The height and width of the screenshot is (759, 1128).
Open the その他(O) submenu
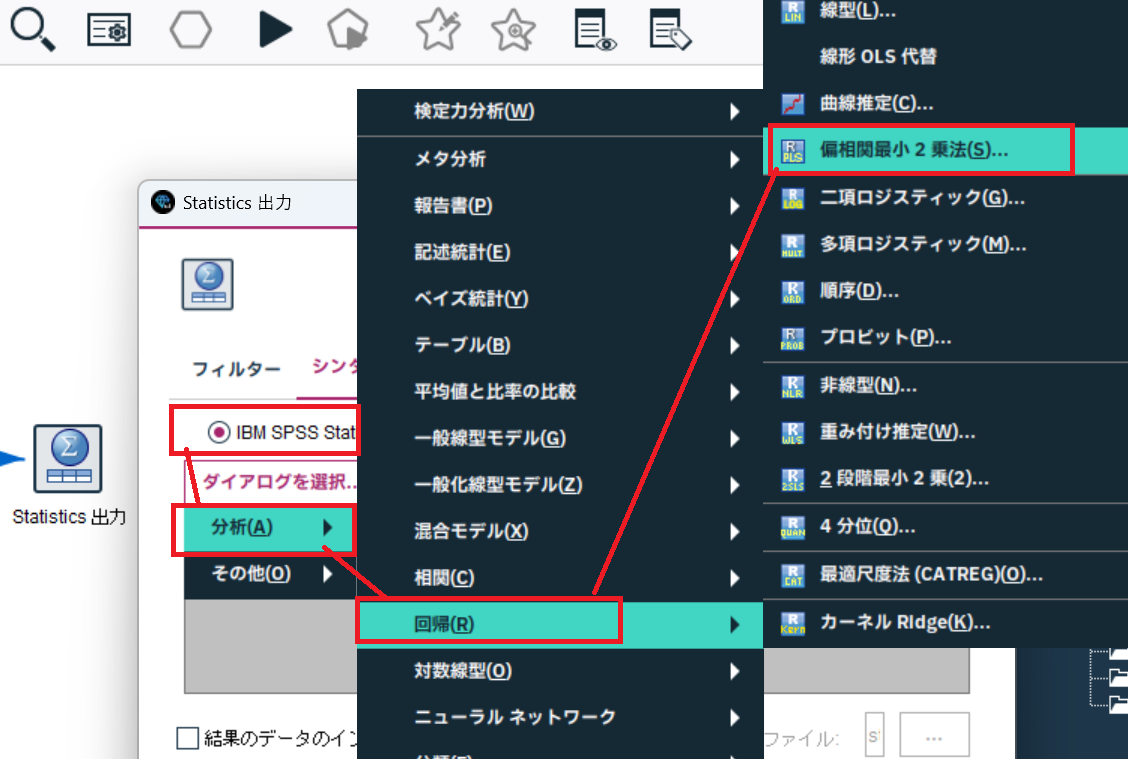tap(270, 574)
